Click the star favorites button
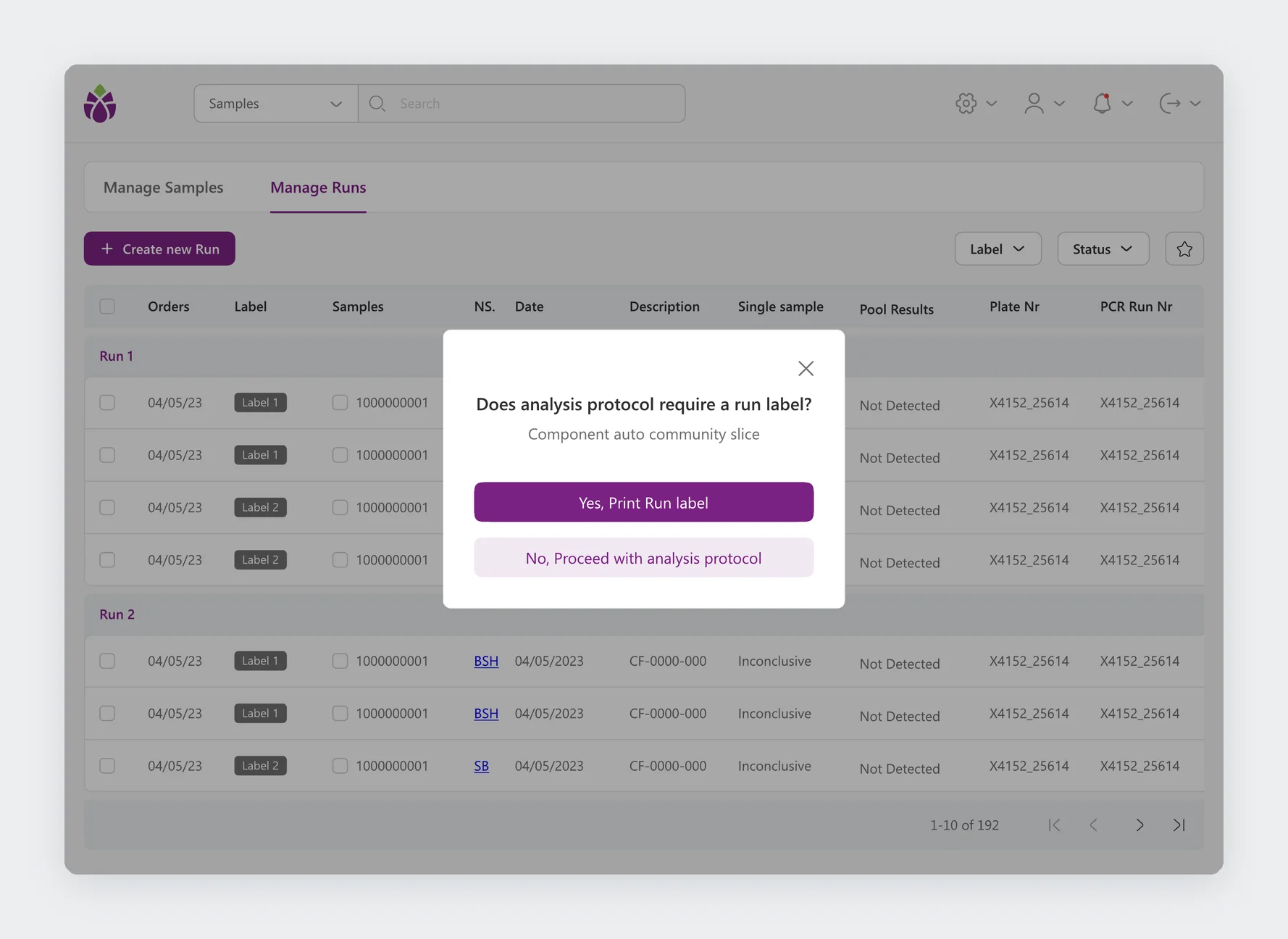The image size is (1288, 939). 1184,249
